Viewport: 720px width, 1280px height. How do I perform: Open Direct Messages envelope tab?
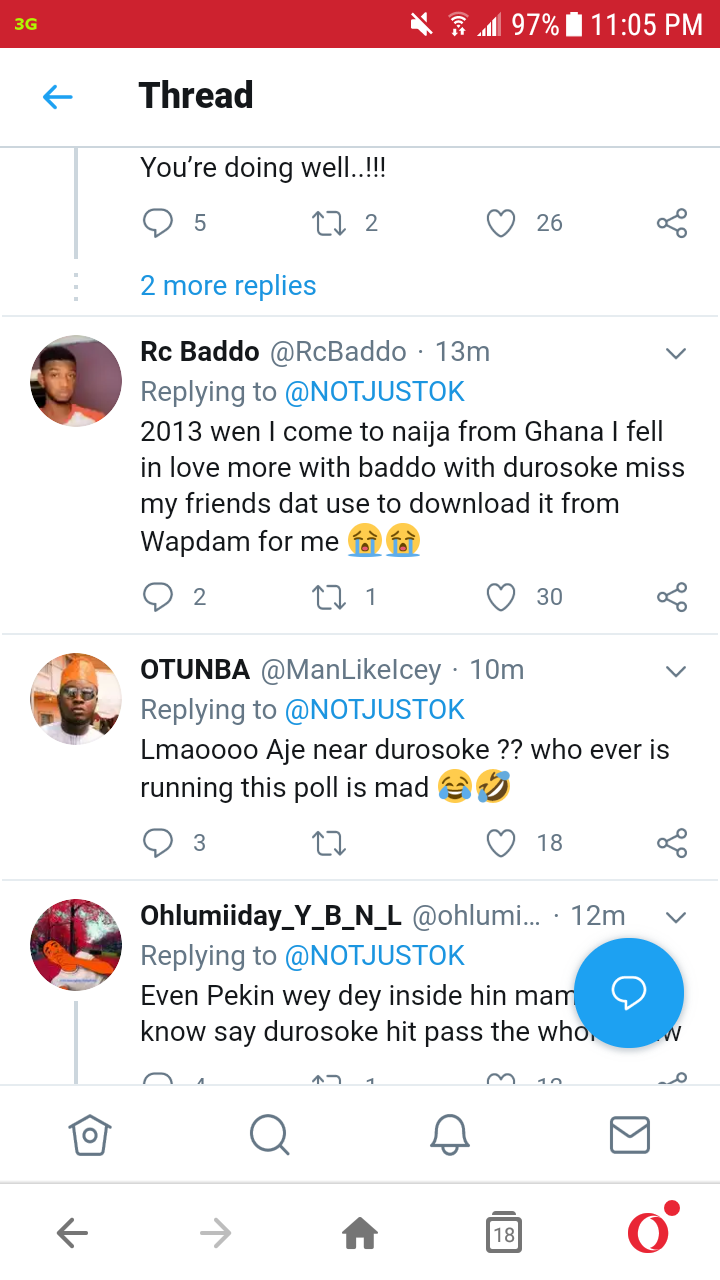630,1135
